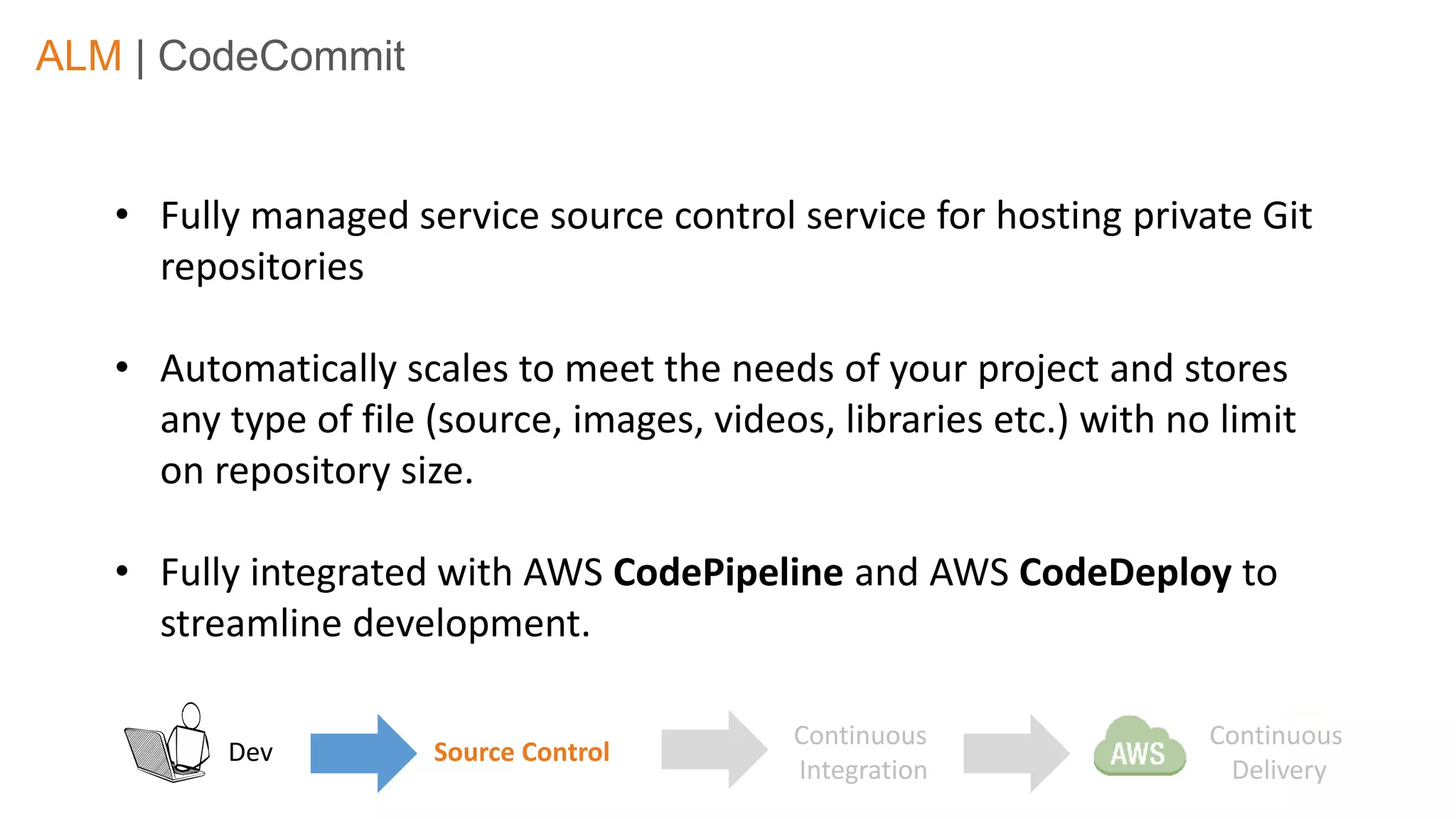Click the Dev label beside the laptop
Screen dimensions: 1456x819
point(250,752)
